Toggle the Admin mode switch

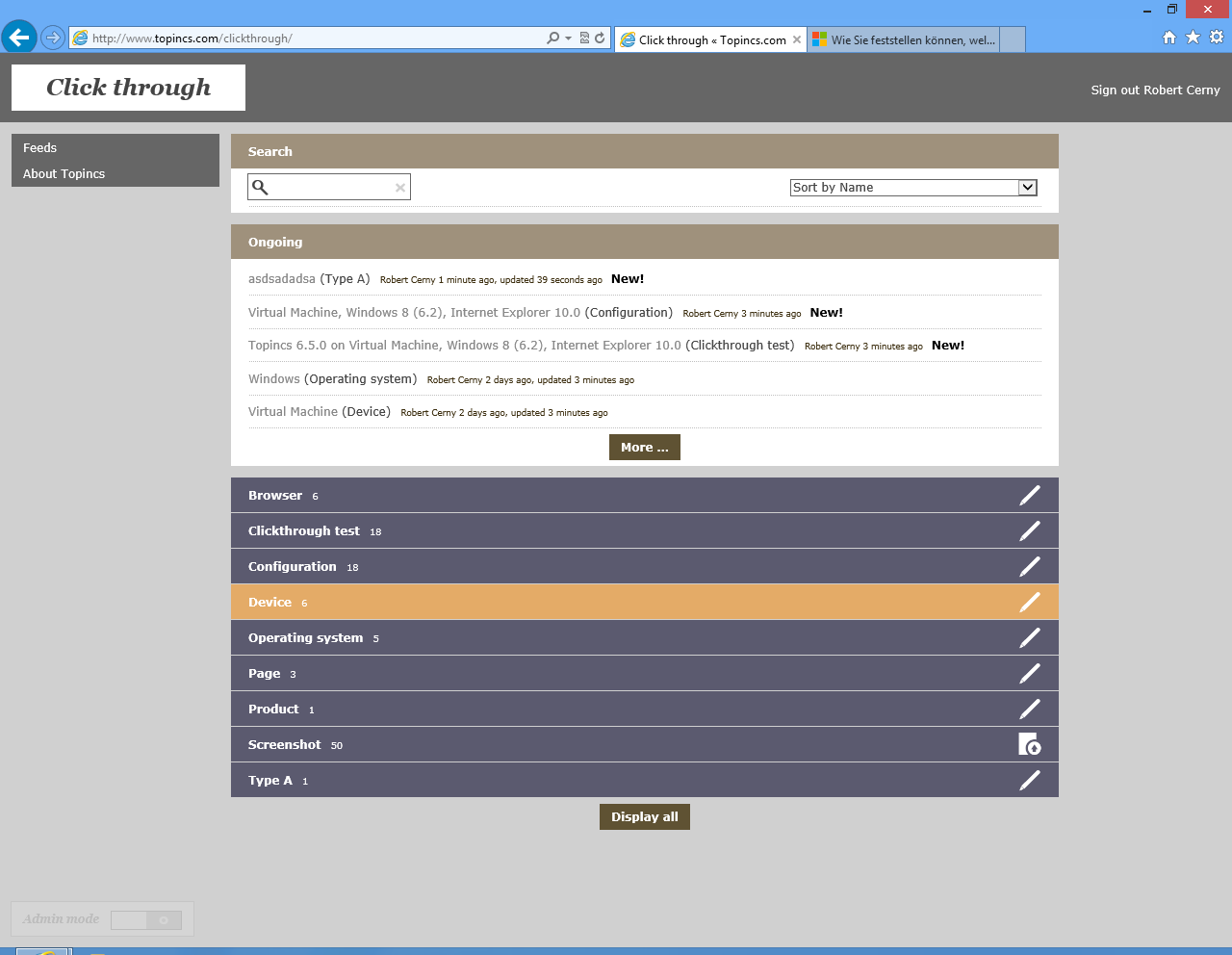146,920
